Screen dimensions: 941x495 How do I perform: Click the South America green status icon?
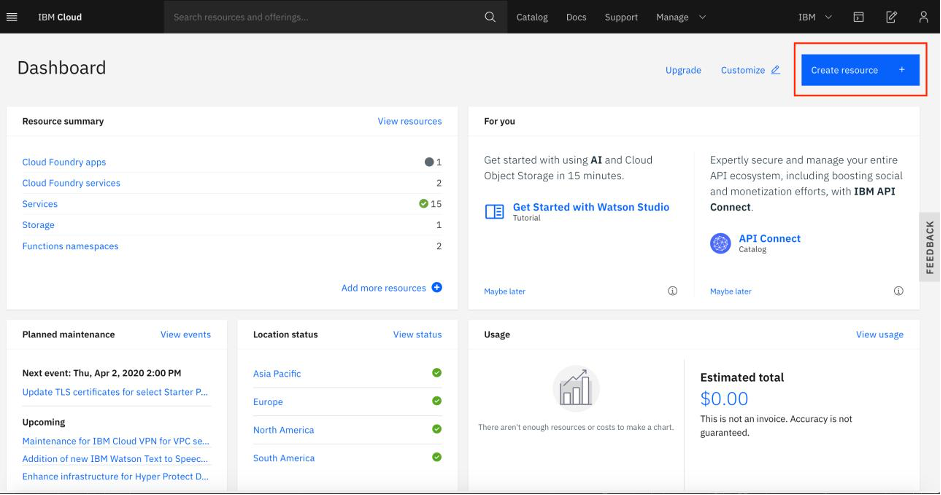(437, 457)
